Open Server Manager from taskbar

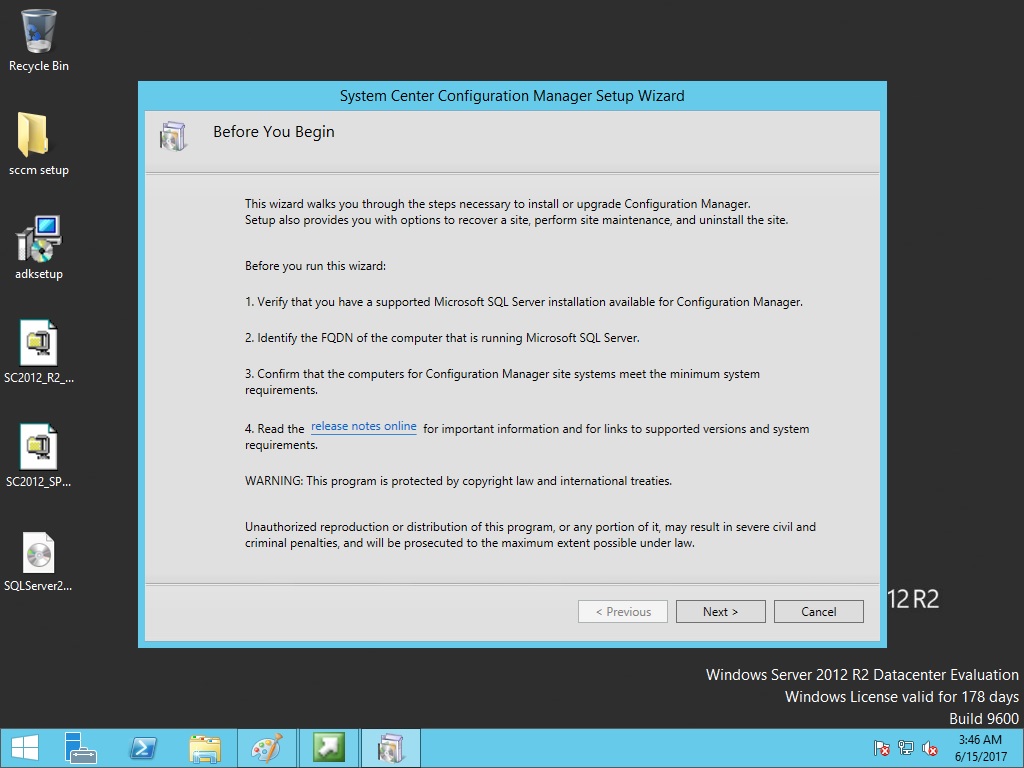click(80, 748)
